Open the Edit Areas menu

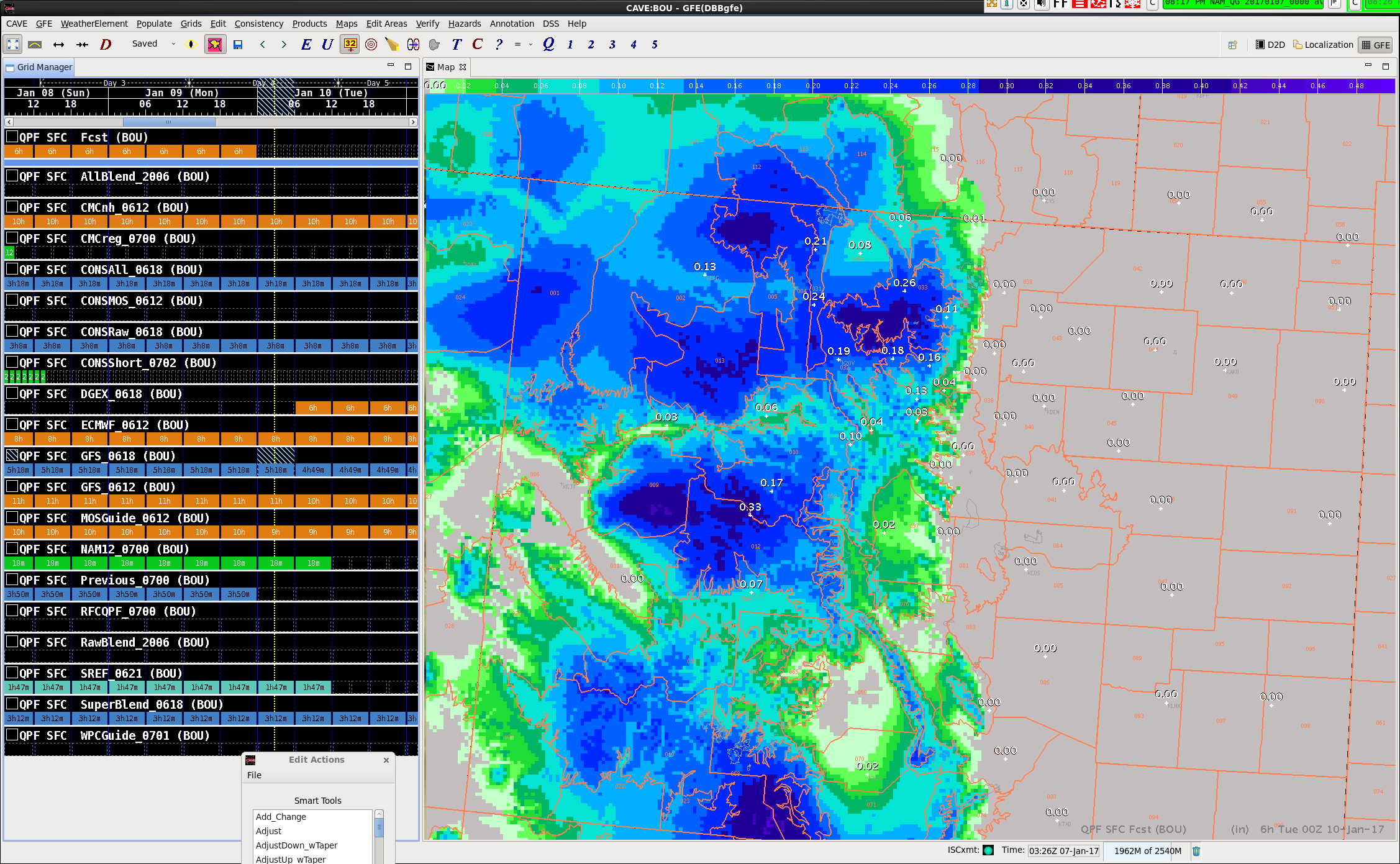tap(386, 24)
